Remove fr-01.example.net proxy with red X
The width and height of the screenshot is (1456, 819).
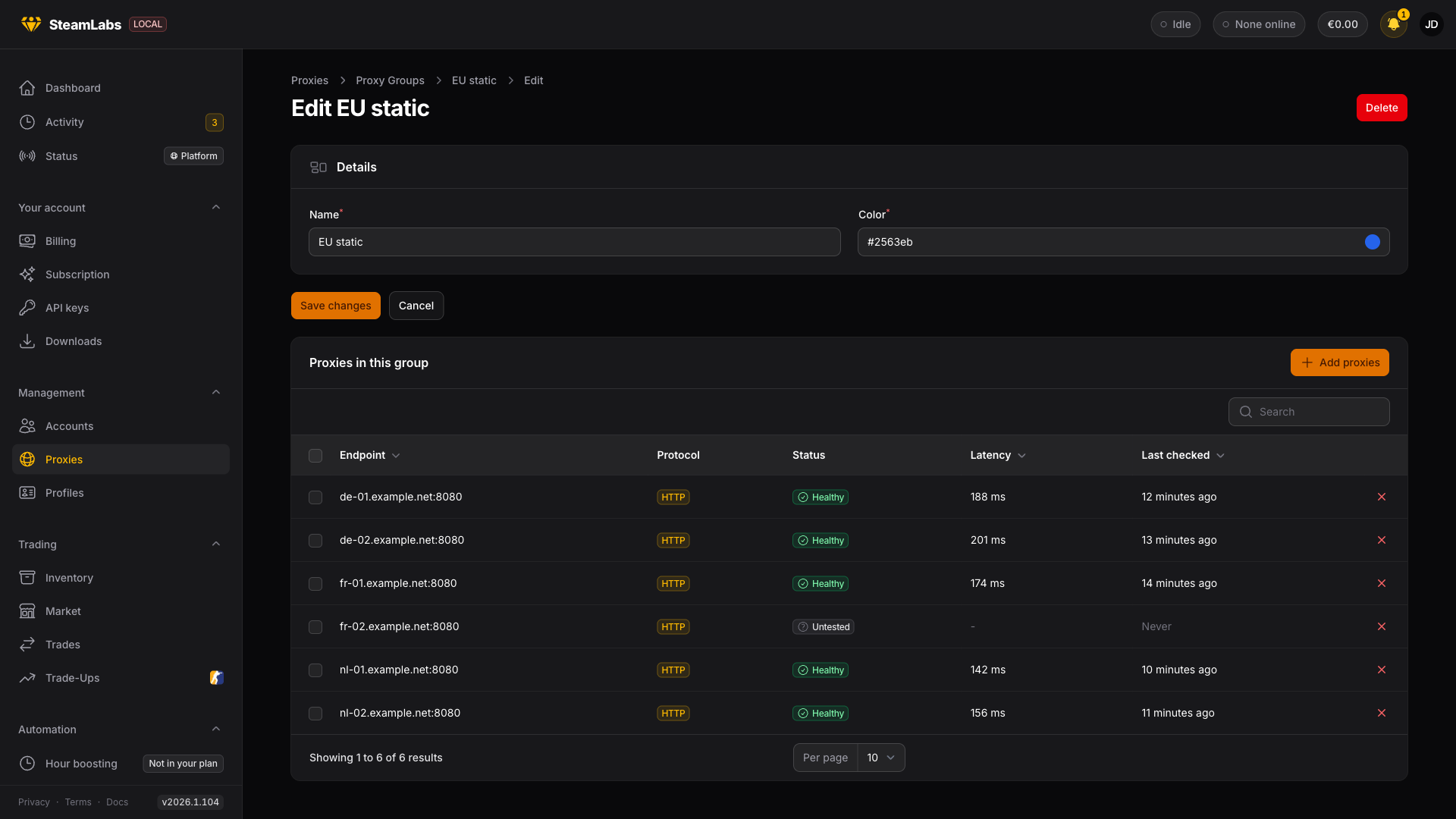point(1382,583)
